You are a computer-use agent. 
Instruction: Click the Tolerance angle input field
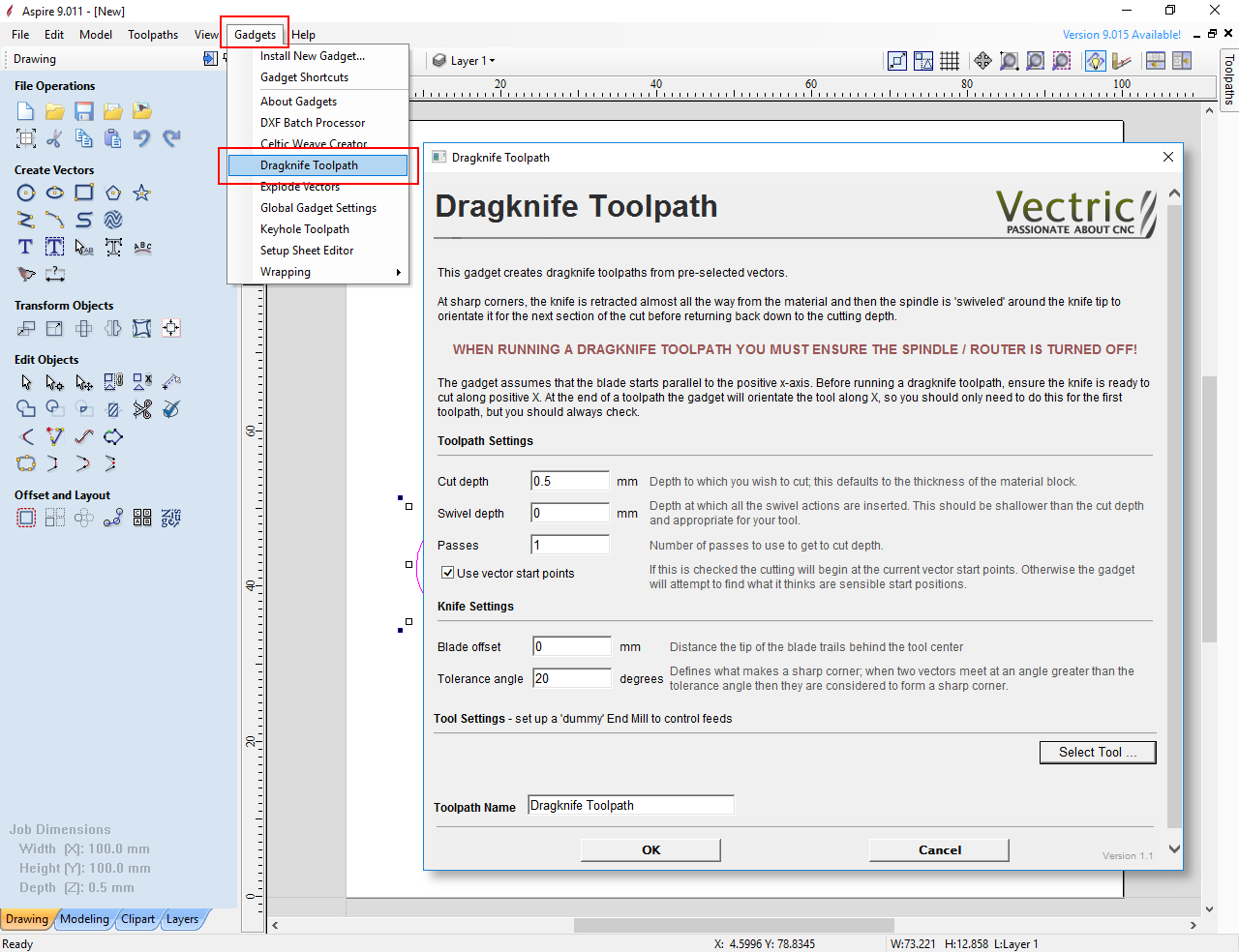572,678
